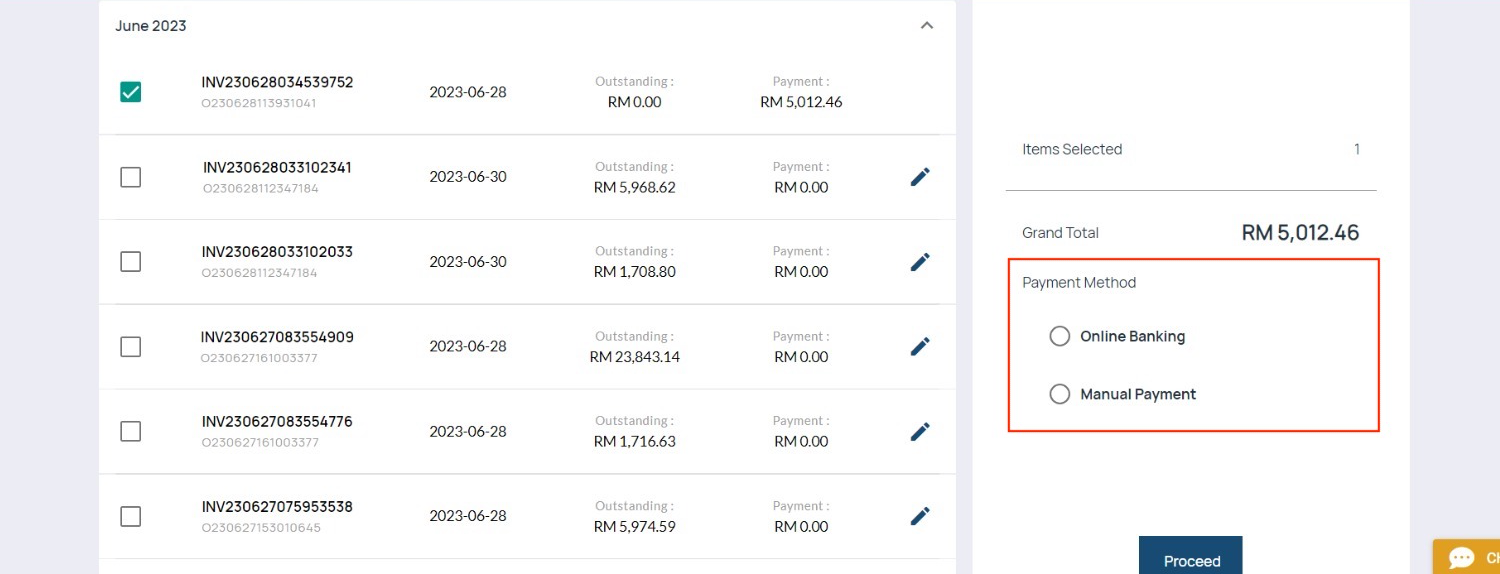
Task: Click the Grand Total amount RM 5,012.46
Action: (1300, 233)
